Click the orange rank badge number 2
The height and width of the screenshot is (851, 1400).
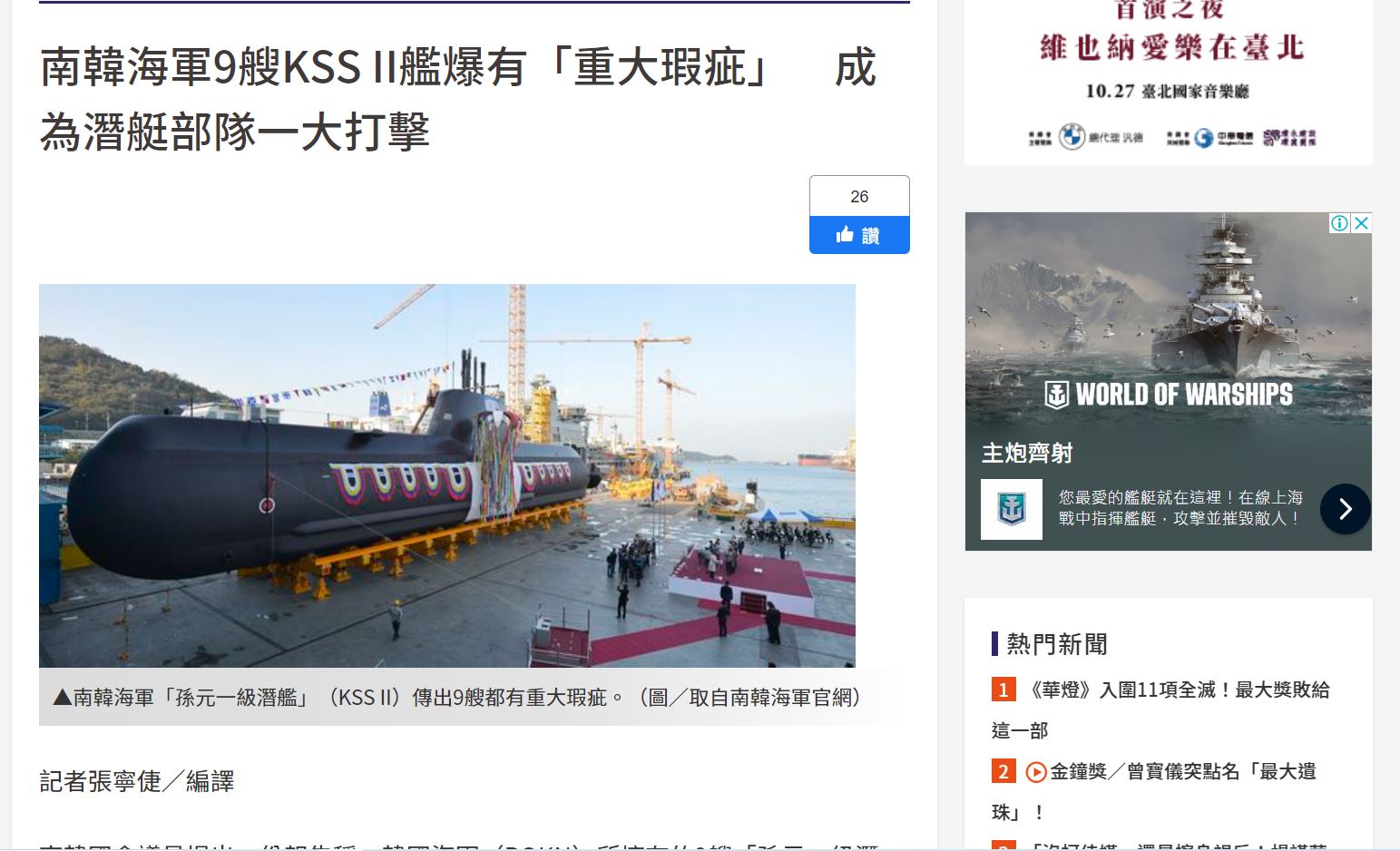click(1003, 771)
